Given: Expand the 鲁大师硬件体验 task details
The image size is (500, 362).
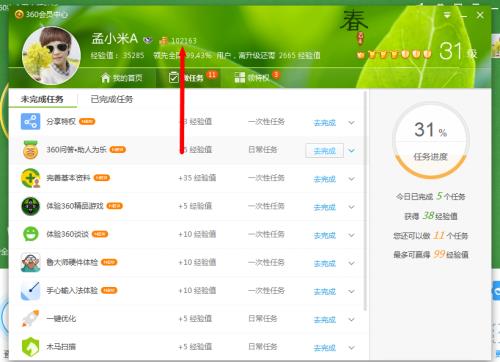Looking at the screenshot, I should point(351,263).
